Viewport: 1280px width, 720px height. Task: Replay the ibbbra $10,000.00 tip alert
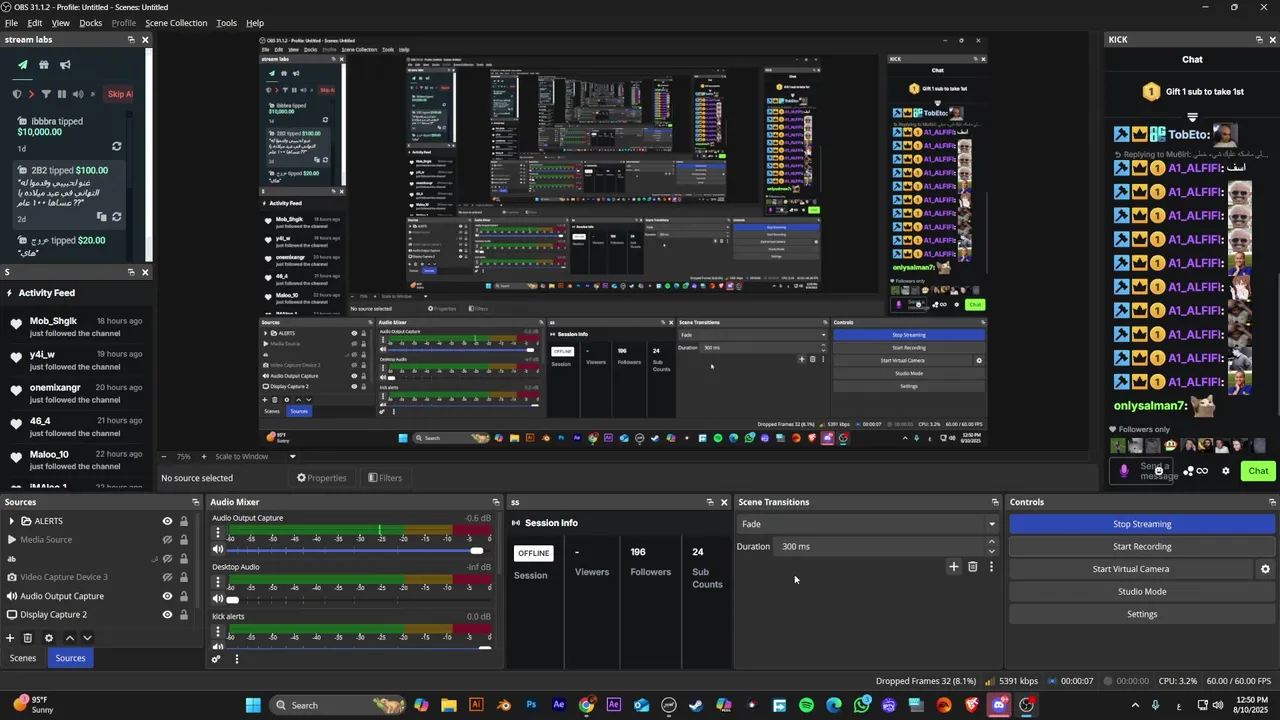pos(116,146)
